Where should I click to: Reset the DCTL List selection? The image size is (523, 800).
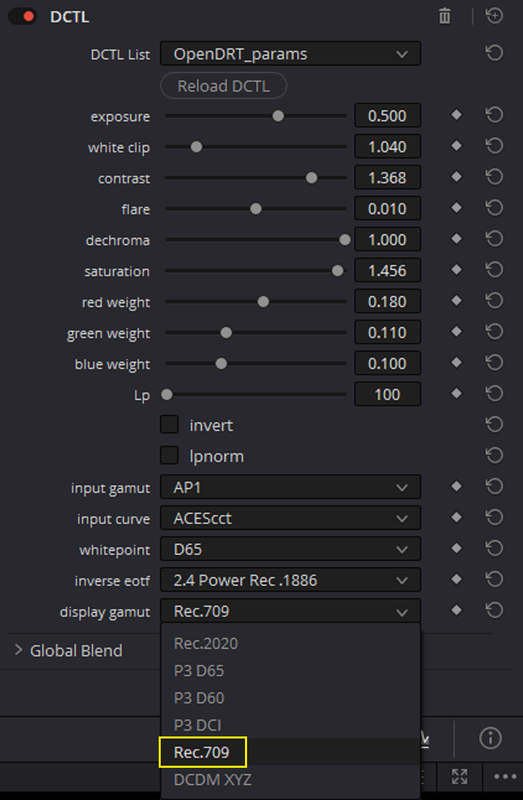click(494, 53)
